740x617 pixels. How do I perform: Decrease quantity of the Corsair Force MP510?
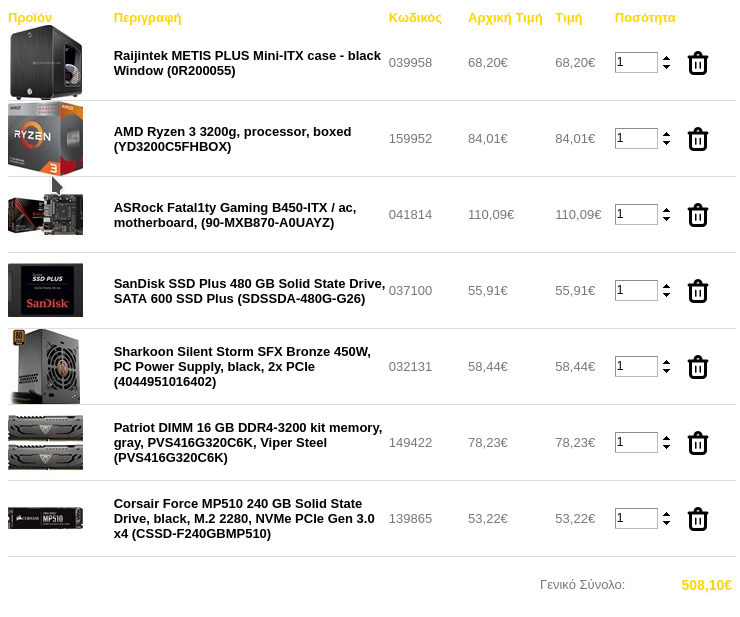(666, 523)
